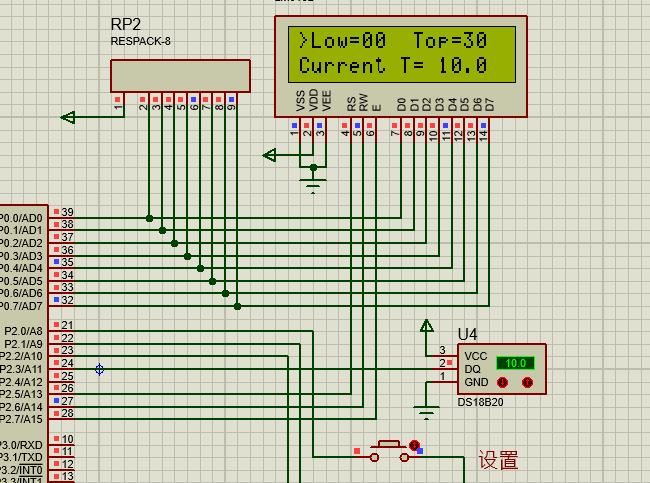Image resolution: width=650 pixels, height=483 pixels.
Task: Click the P2.3/A11 pin label
Action: (x=21, y=369)
